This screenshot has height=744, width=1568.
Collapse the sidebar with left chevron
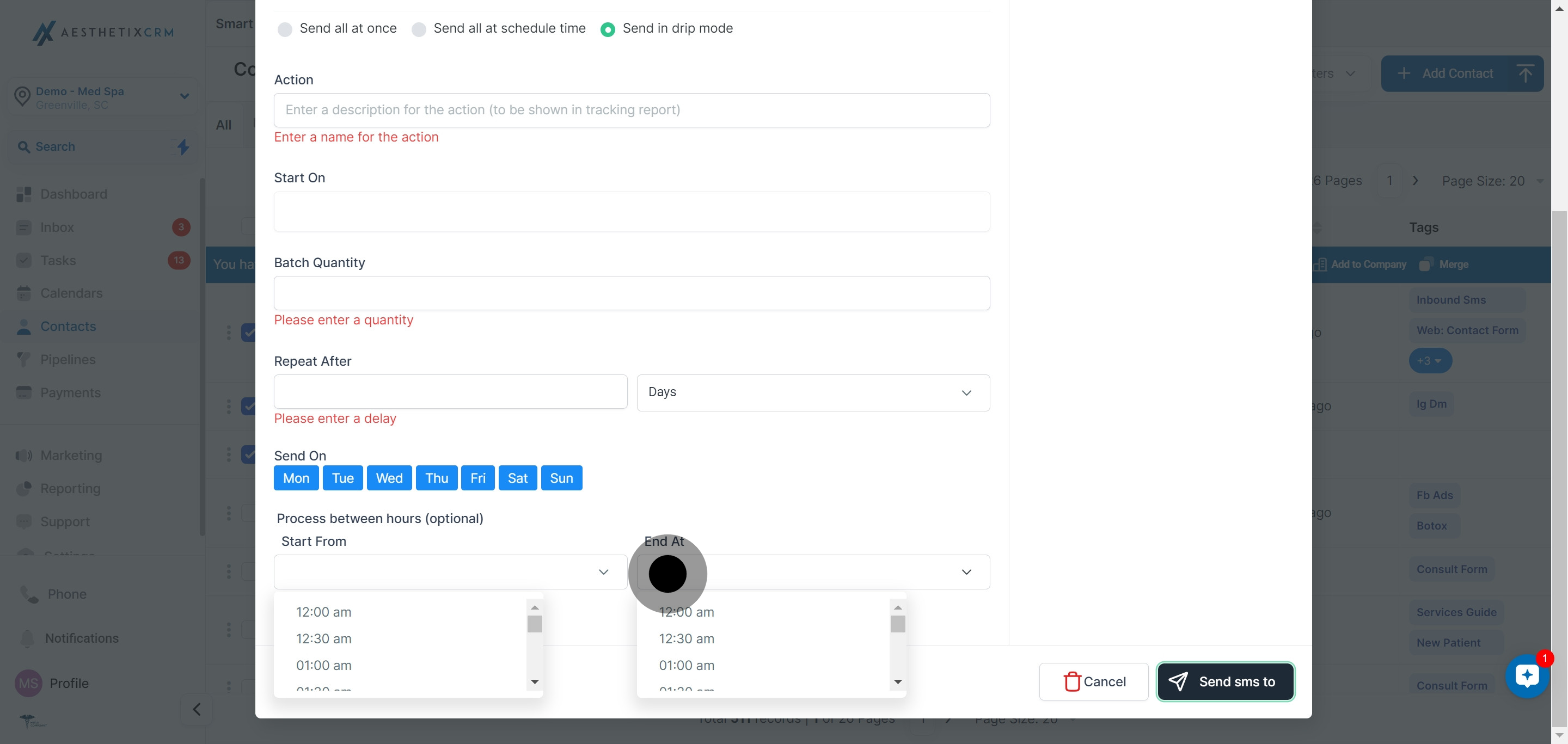pyautogui.click(x=197, y=709)
